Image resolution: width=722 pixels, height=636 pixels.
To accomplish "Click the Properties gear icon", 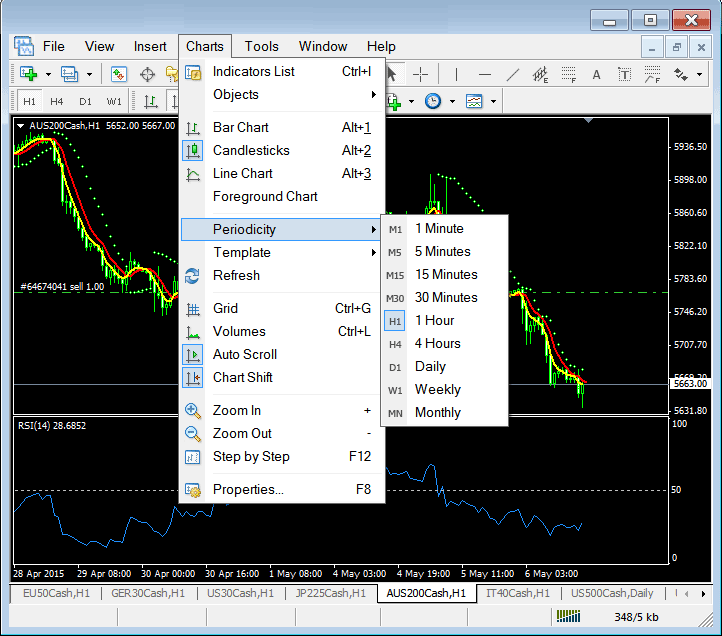I will 194,490.
